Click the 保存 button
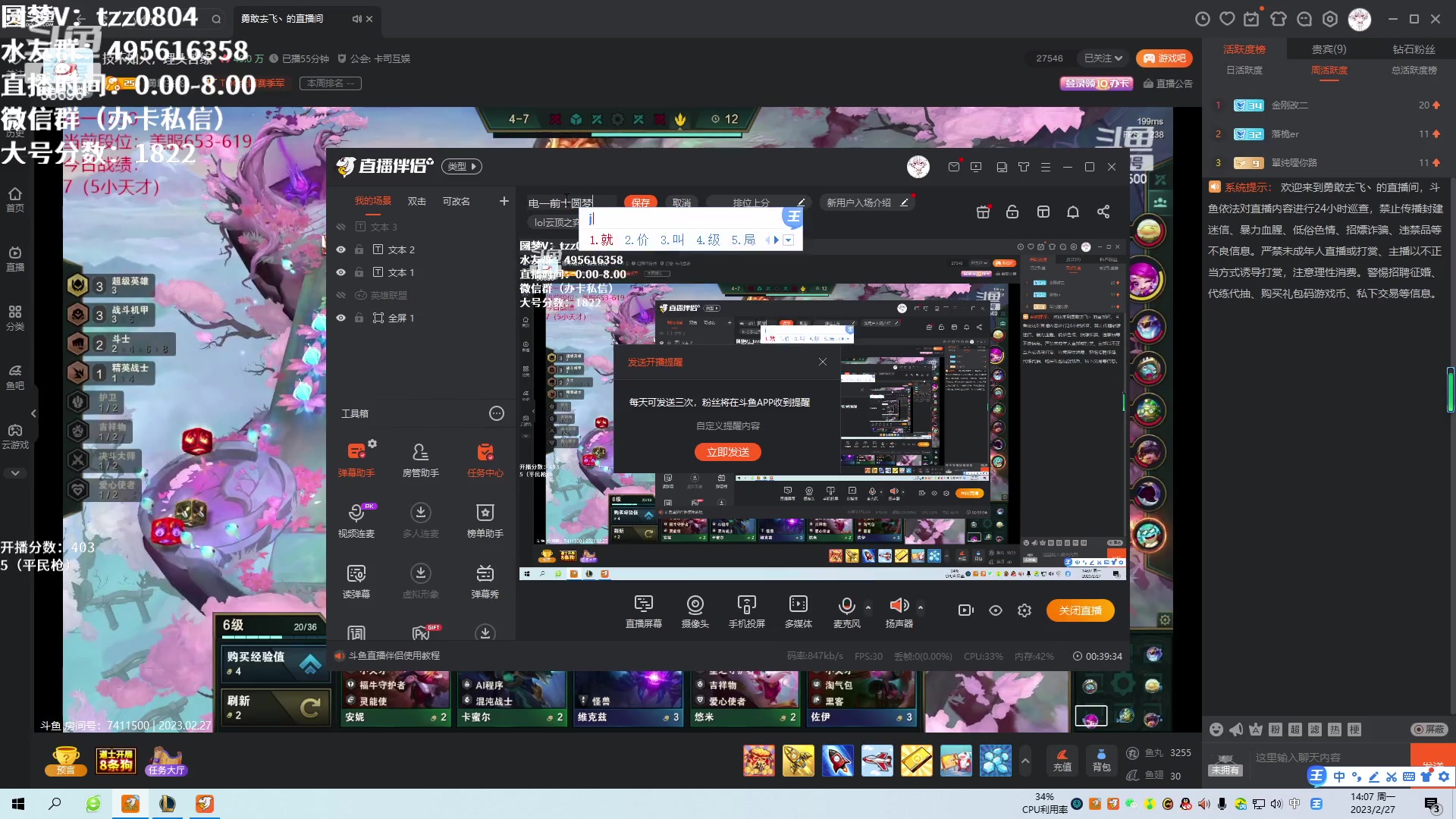 coord(641,202)
